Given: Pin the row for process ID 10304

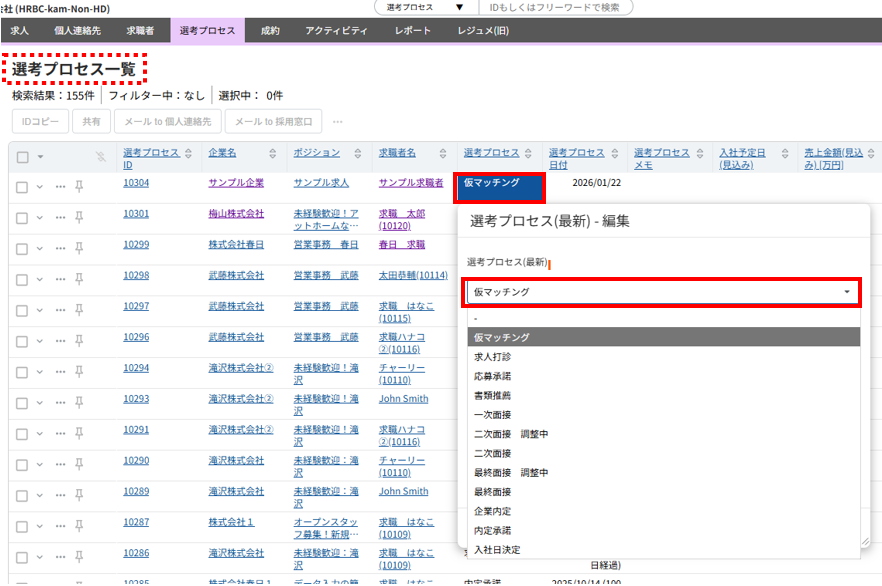Looking at the screenshot, I should [x=79, y=187].
